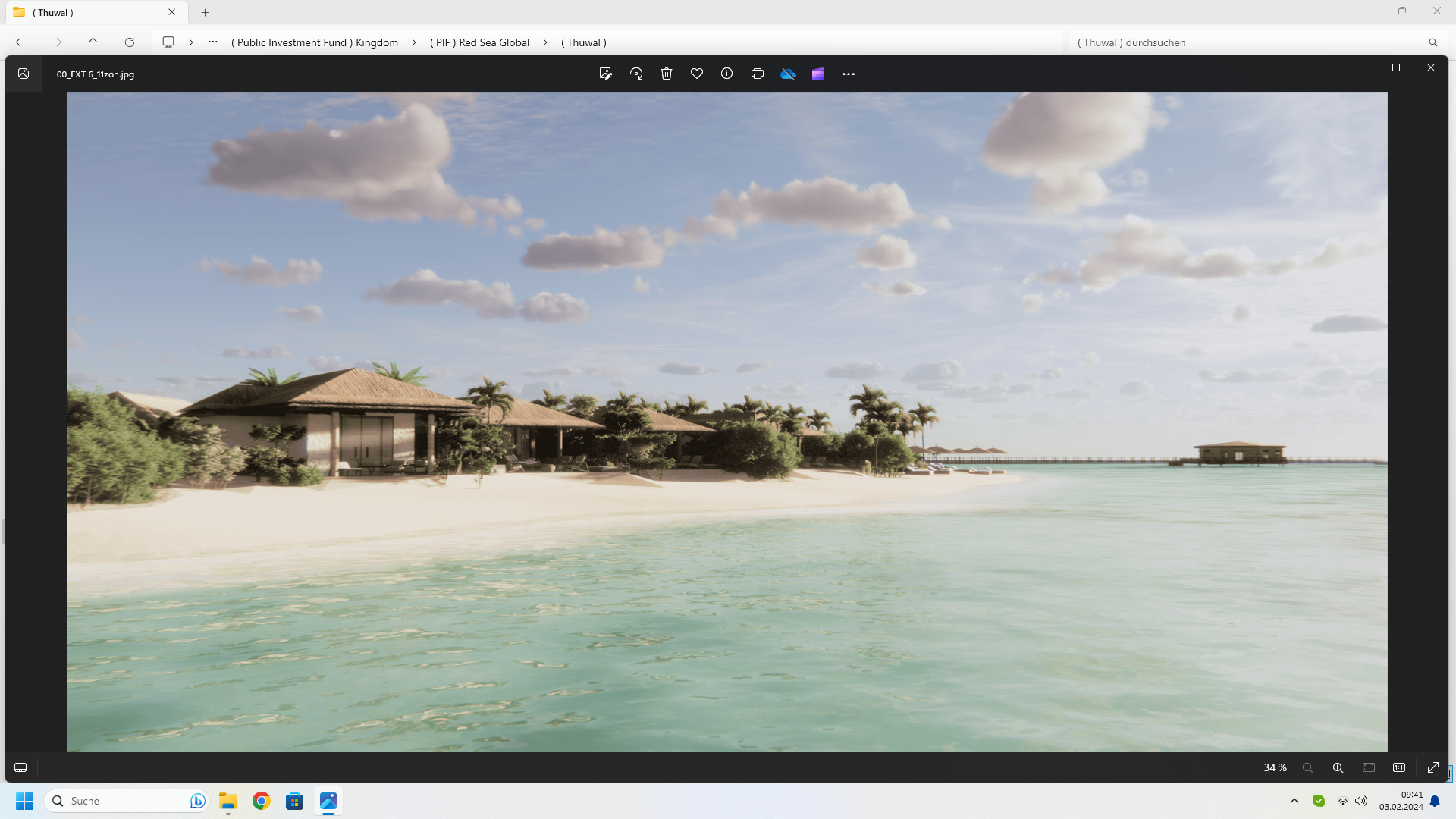Maximize the Photos window
Screen dimensions: 1456x819
pos(1396,67)
